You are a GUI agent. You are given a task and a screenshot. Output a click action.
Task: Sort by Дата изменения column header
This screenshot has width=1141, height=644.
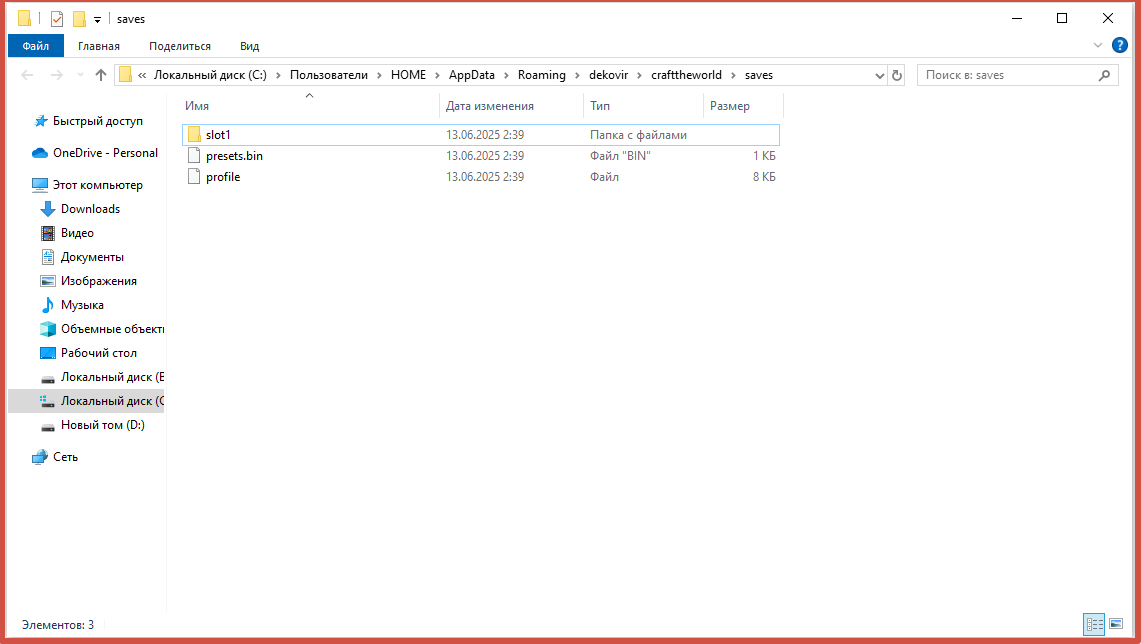tap(490, 106)
